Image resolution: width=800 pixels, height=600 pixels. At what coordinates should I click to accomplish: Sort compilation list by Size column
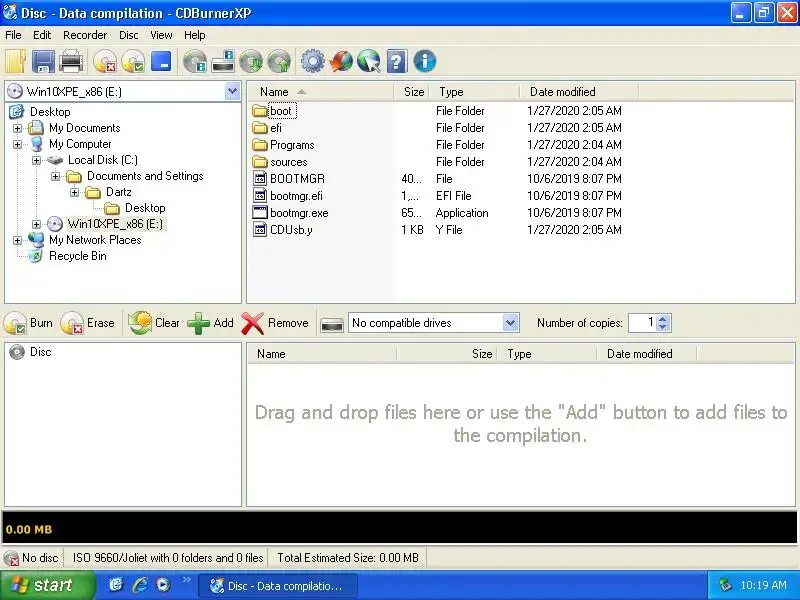pos(447,354)
